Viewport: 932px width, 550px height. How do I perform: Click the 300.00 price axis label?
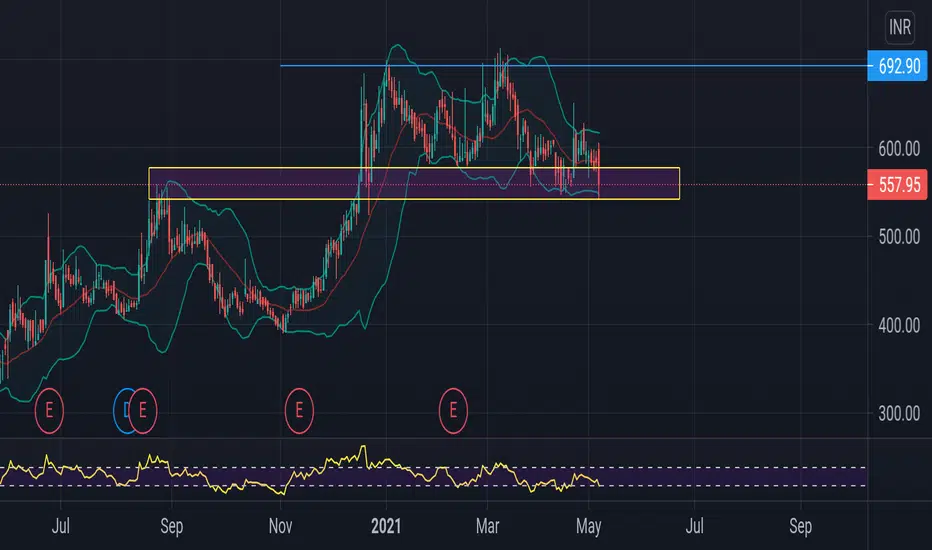899,414
